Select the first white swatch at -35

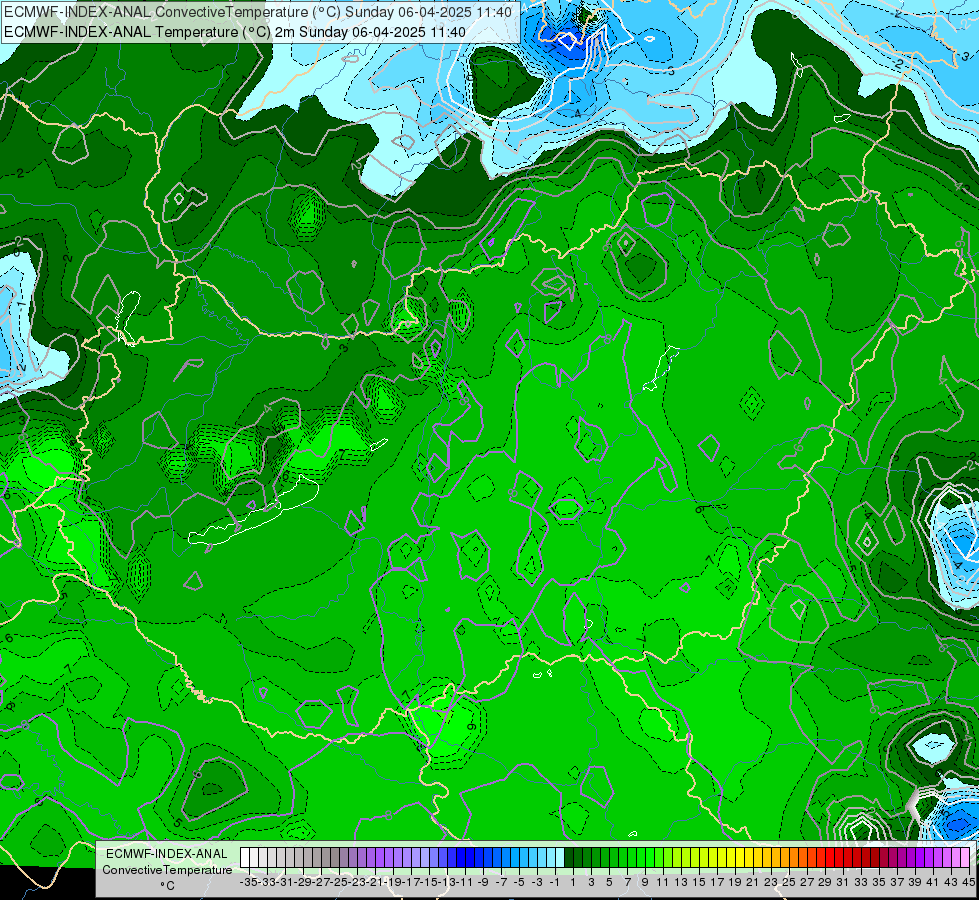click(x=245, y=857)
